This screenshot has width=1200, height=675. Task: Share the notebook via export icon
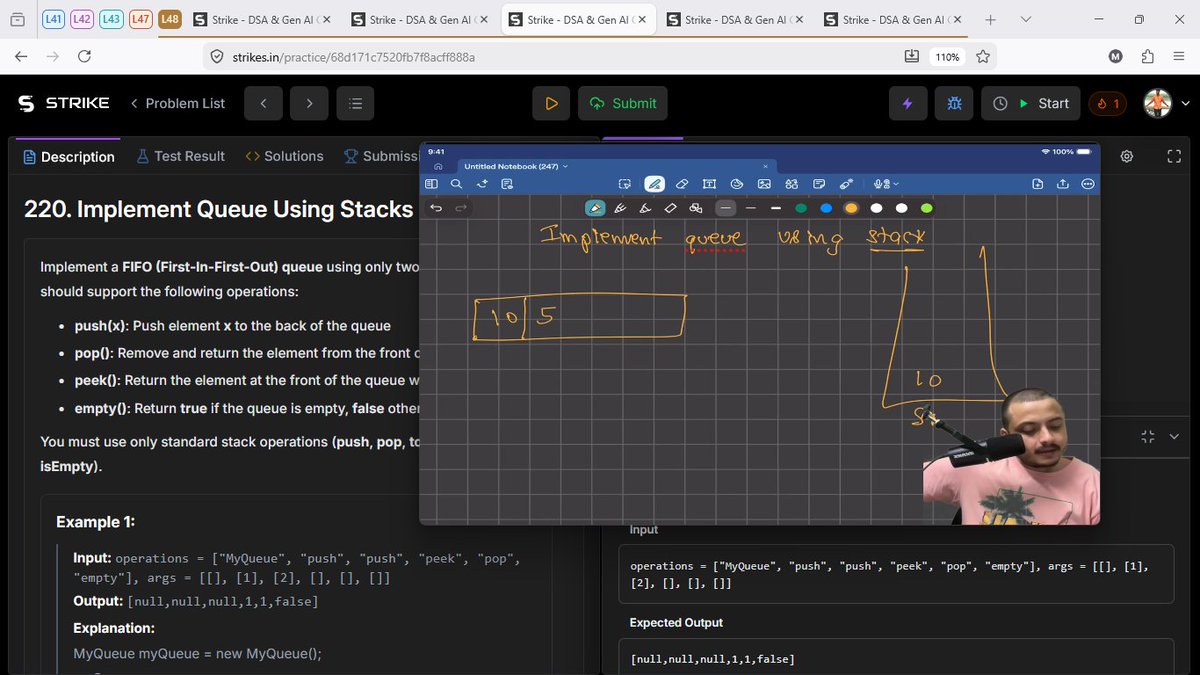click(1063, 184)
